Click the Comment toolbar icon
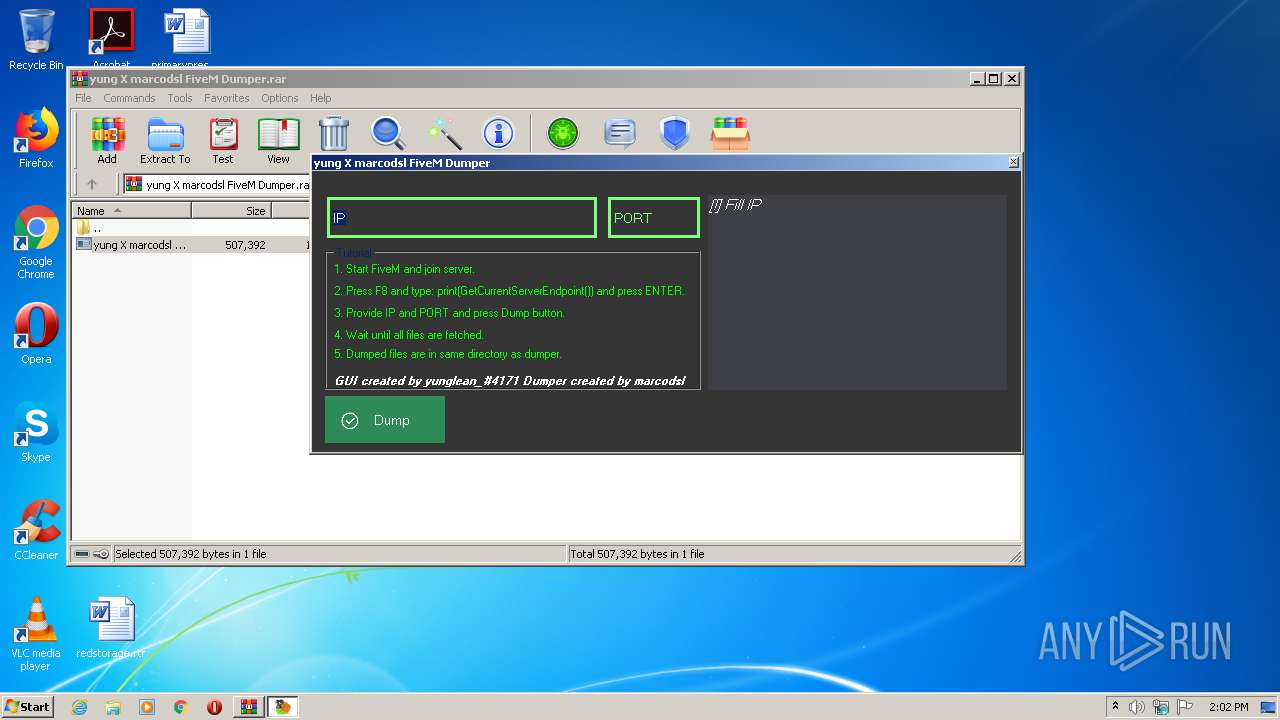 620,134
